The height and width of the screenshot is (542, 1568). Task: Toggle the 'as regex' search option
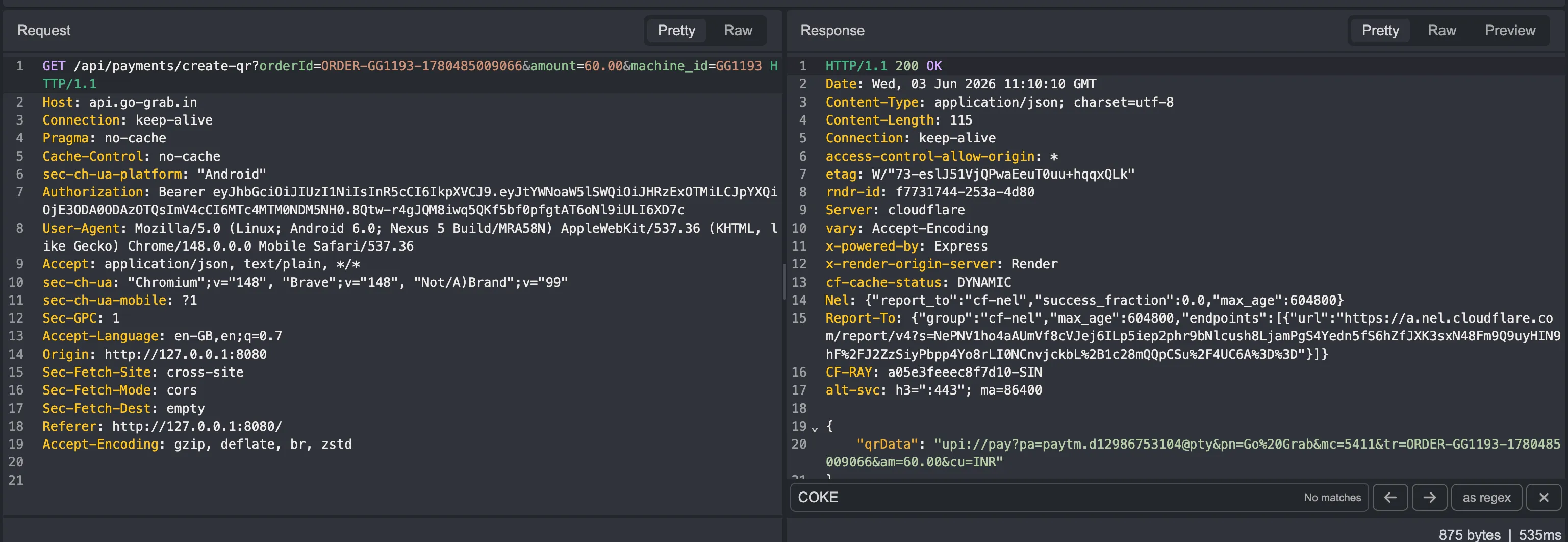tap(1486, 498)
